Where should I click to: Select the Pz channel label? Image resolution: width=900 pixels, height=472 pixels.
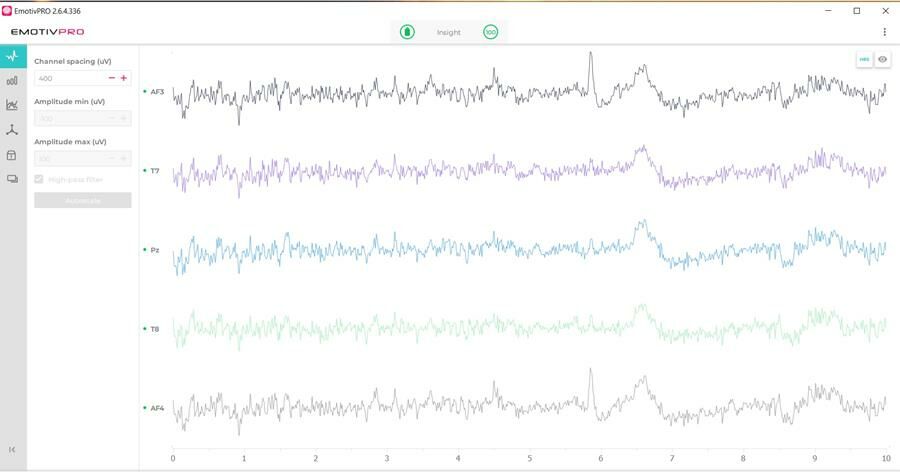(155, 250)
